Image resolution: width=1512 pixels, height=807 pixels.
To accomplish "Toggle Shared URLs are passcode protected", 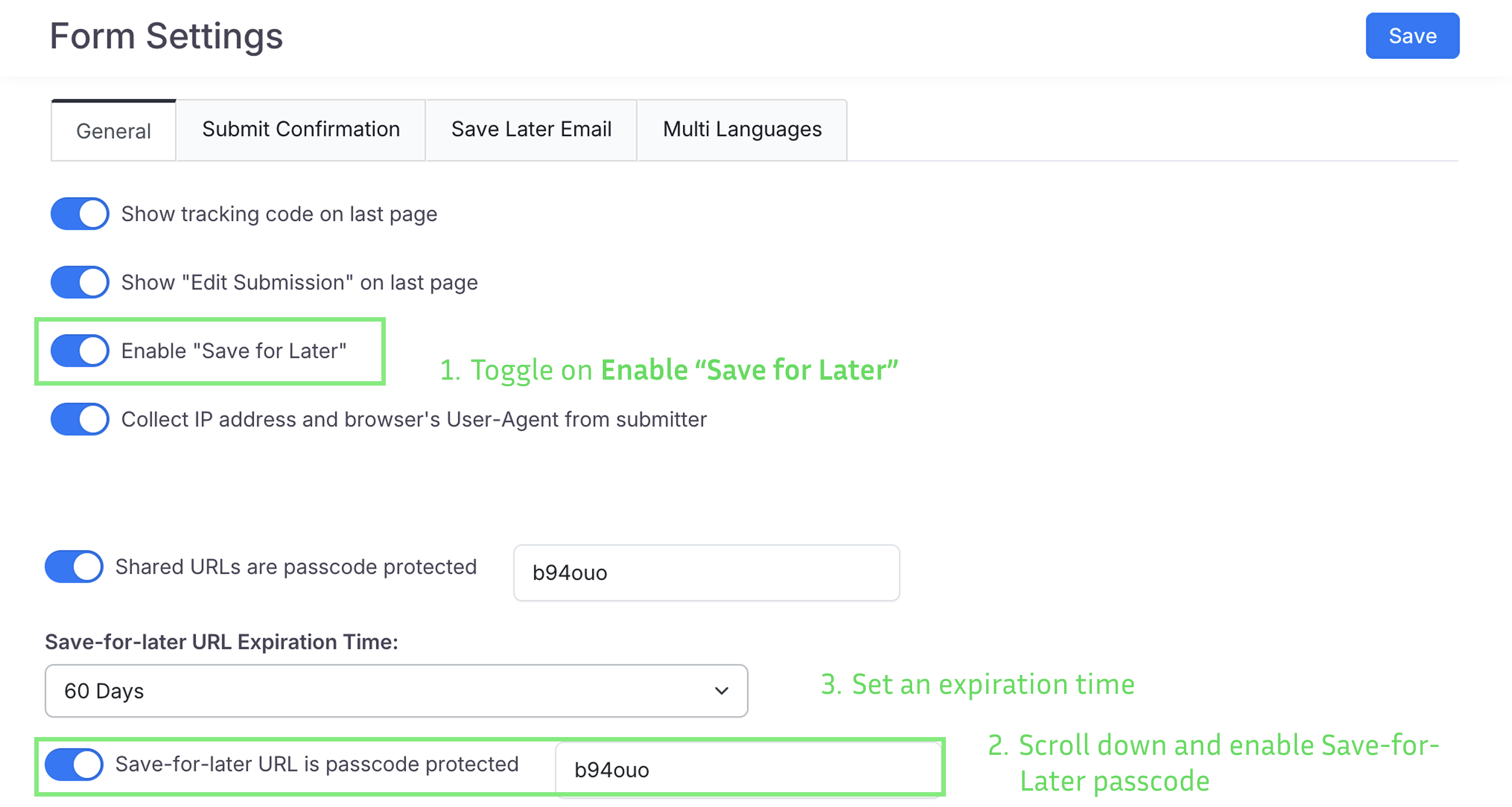I will point(74,567).
